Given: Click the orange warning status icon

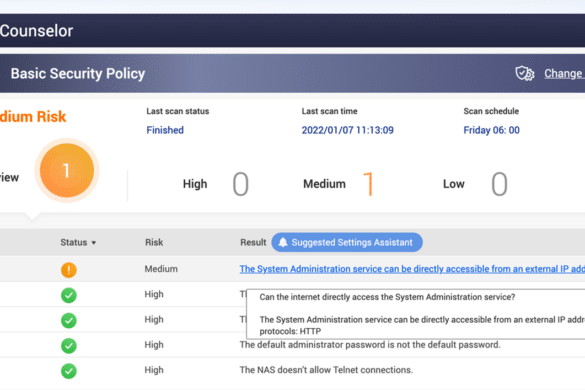Looking at the screenshot, I should click(x=69, y=269).
